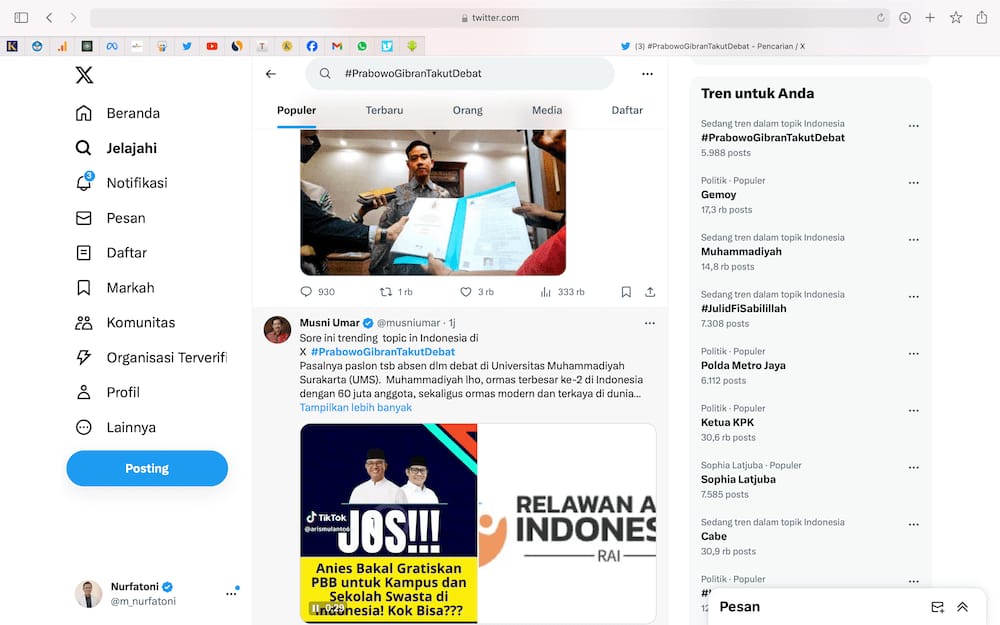This screenshot has height=625, width=1000.
Task: Open Komunitas in the sidebar
Action: pos(125,323)
